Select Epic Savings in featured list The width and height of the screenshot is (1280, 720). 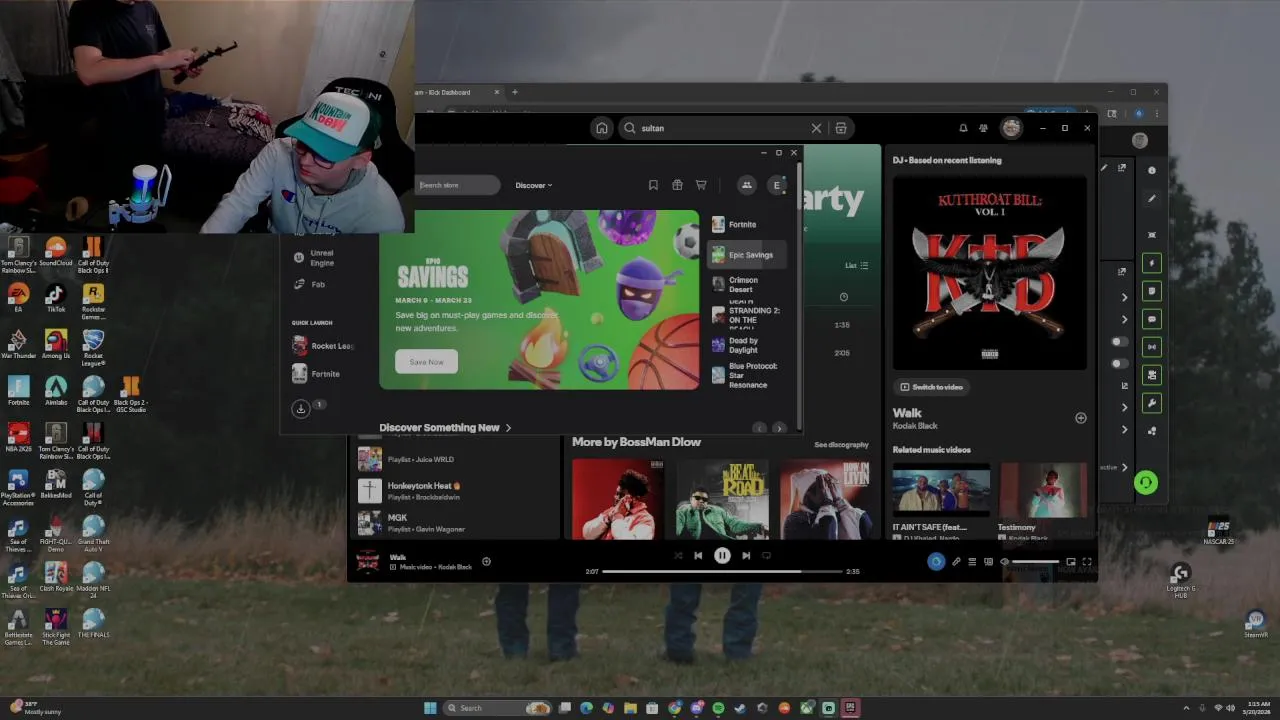pyautogui.click(x=747, y=255)
